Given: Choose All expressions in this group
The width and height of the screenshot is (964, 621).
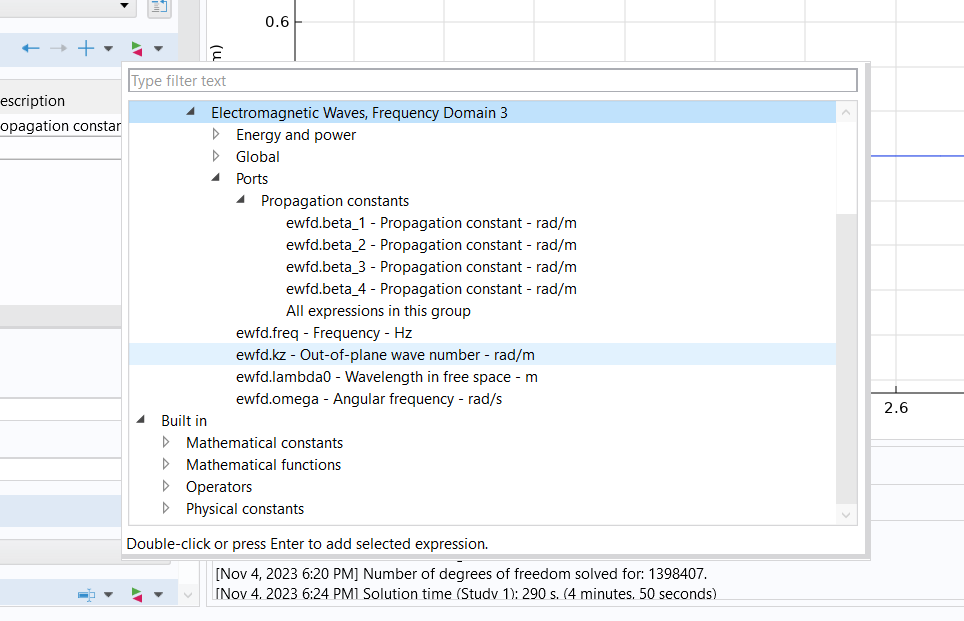Looking at the screenshot, I should coord(378,311).
